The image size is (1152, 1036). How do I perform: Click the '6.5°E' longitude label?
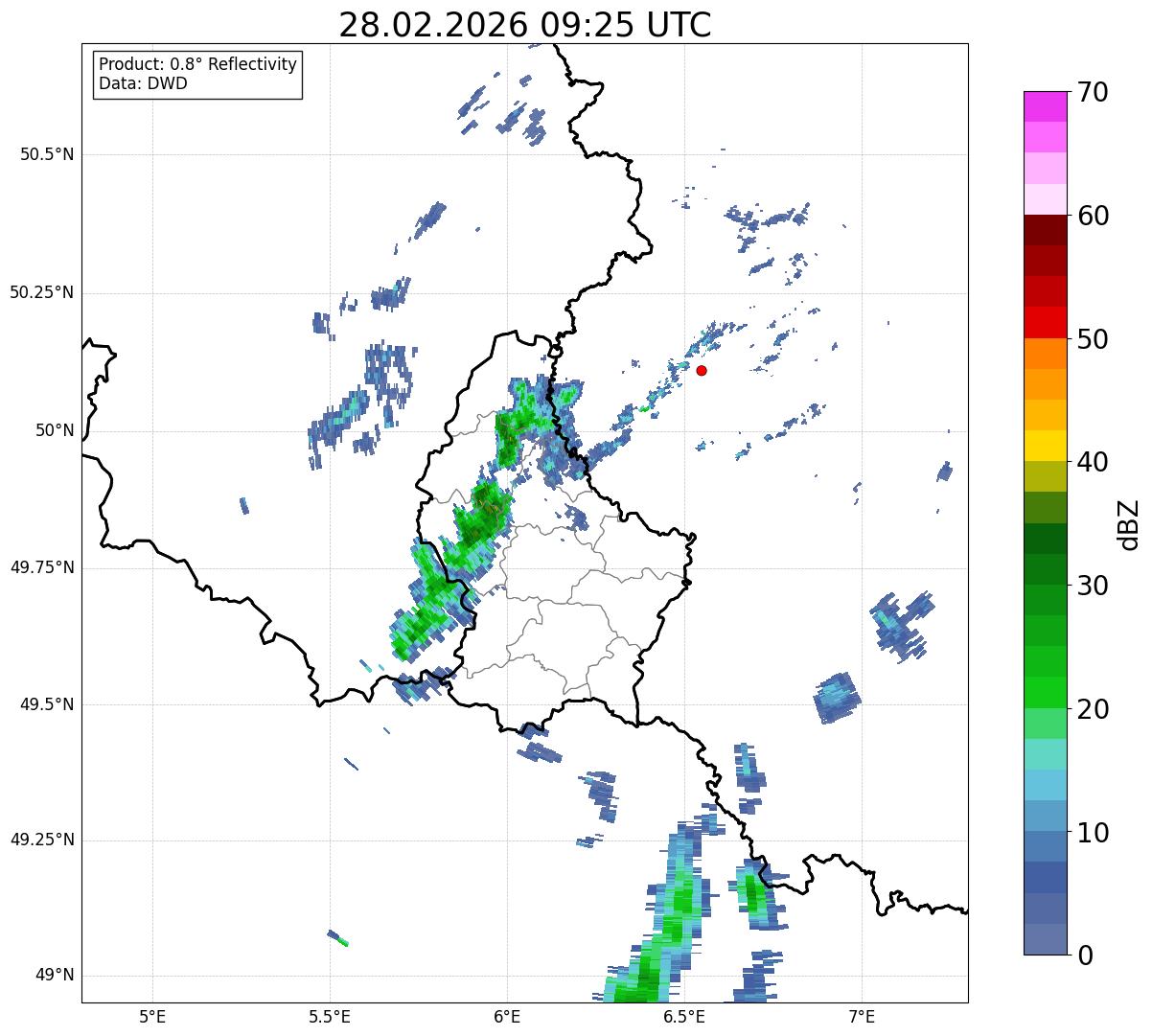684,1016
